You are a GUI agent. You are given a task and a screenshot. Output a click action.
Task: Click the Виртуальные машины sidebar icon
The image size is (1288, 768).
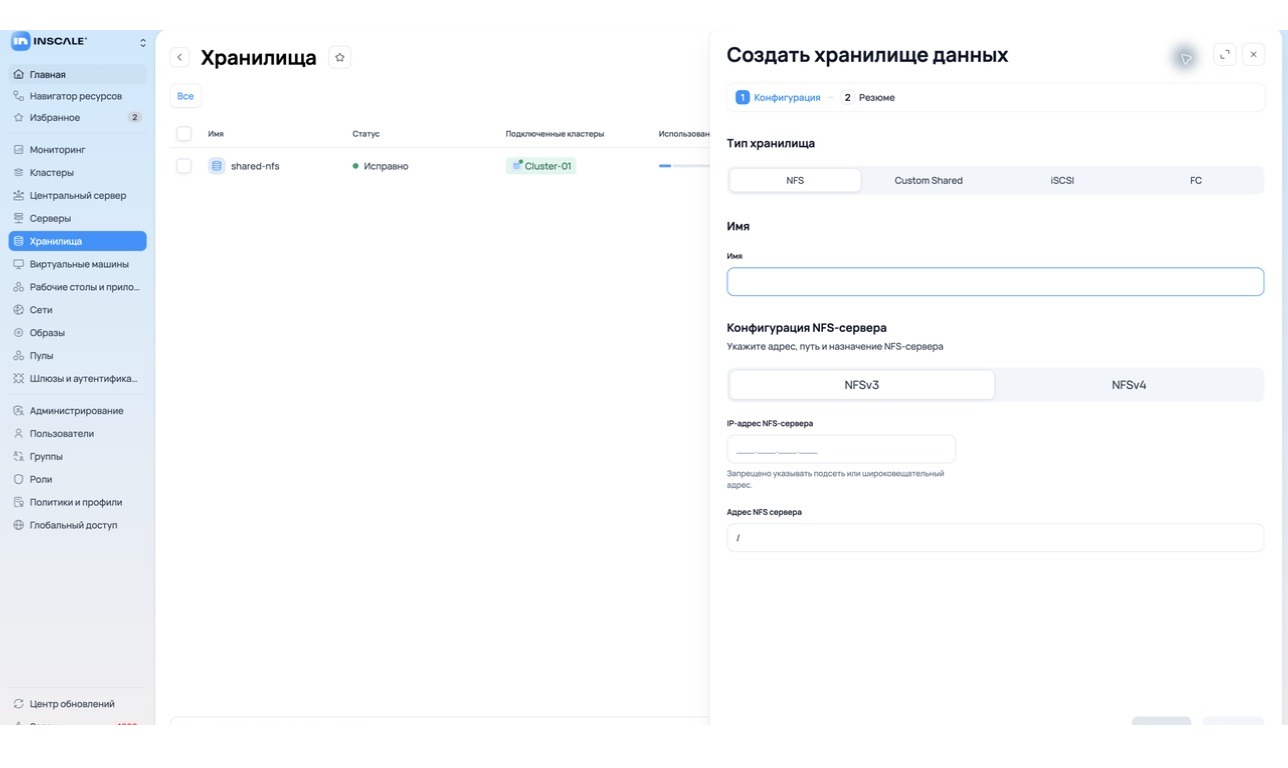(x=18, y=264)
